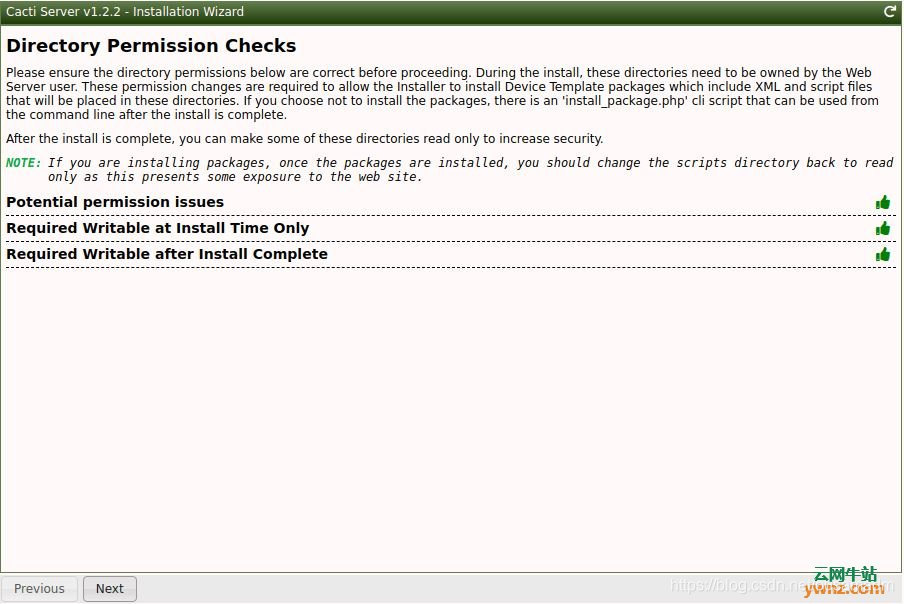Click the green NOTE: label

tap(24, 163)
